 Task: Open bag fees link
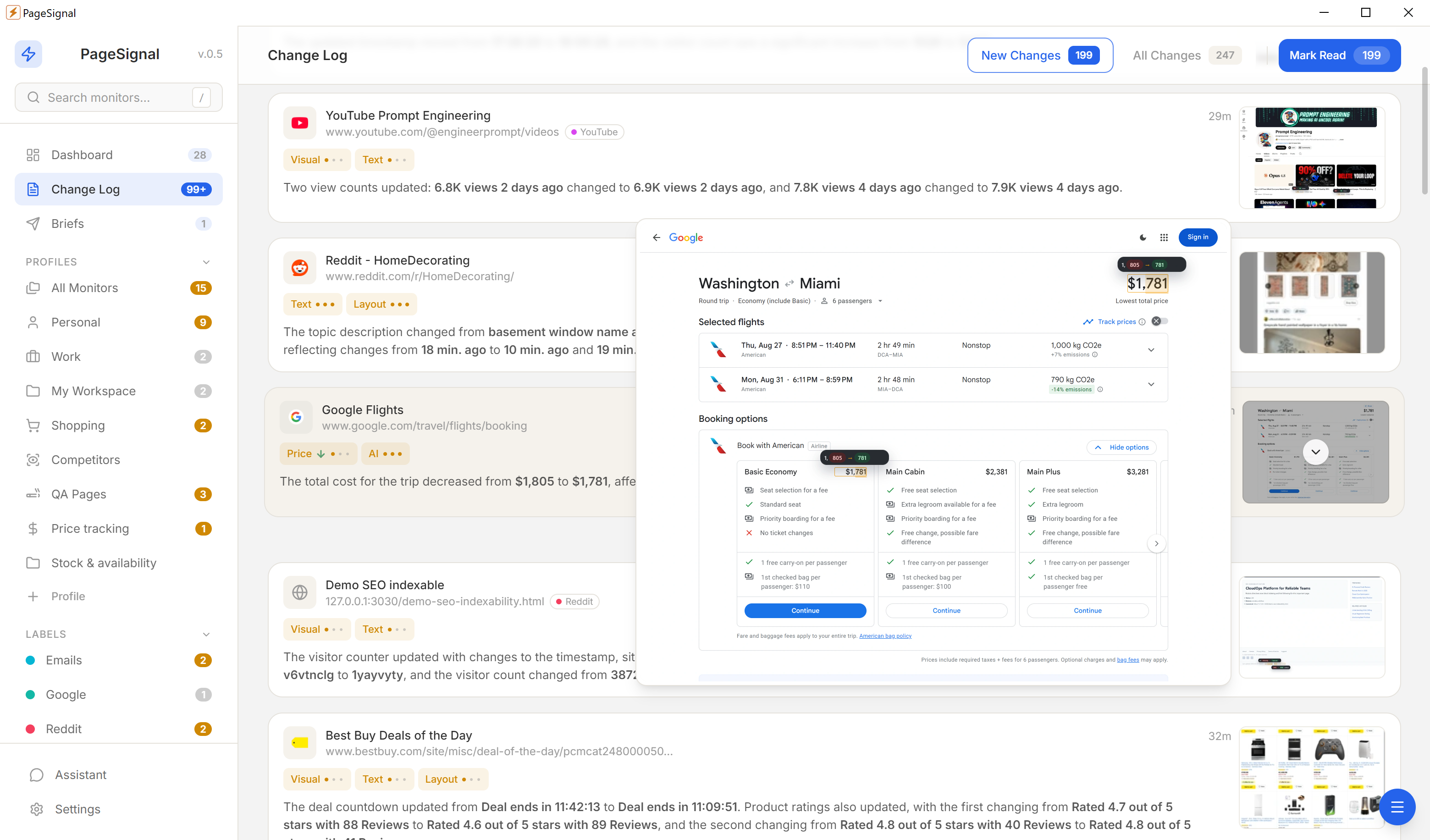click(x=1128, y=659)
